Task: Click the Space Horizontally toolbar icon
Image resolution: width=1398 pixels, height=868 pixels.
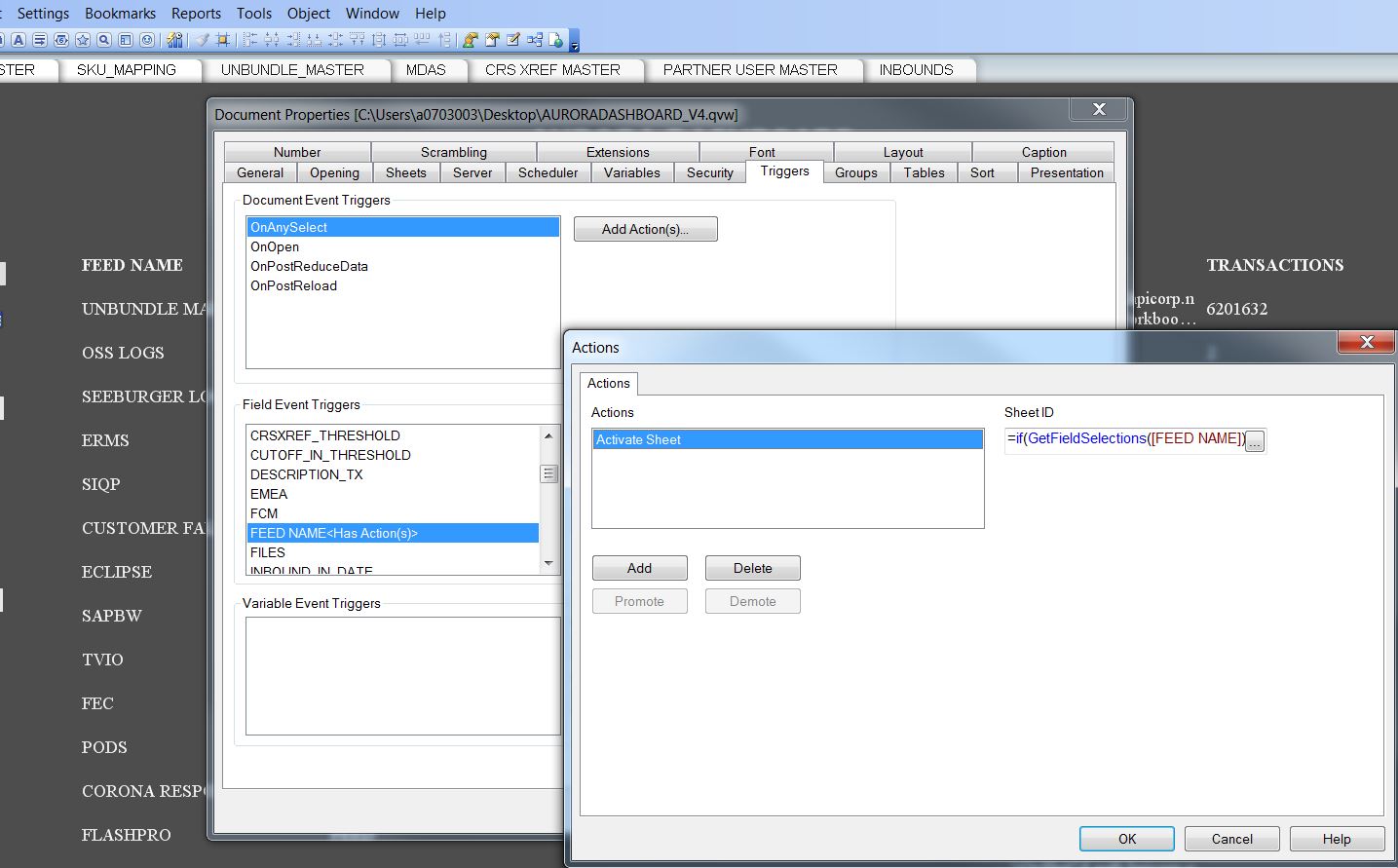Action: tap(379, 40)
